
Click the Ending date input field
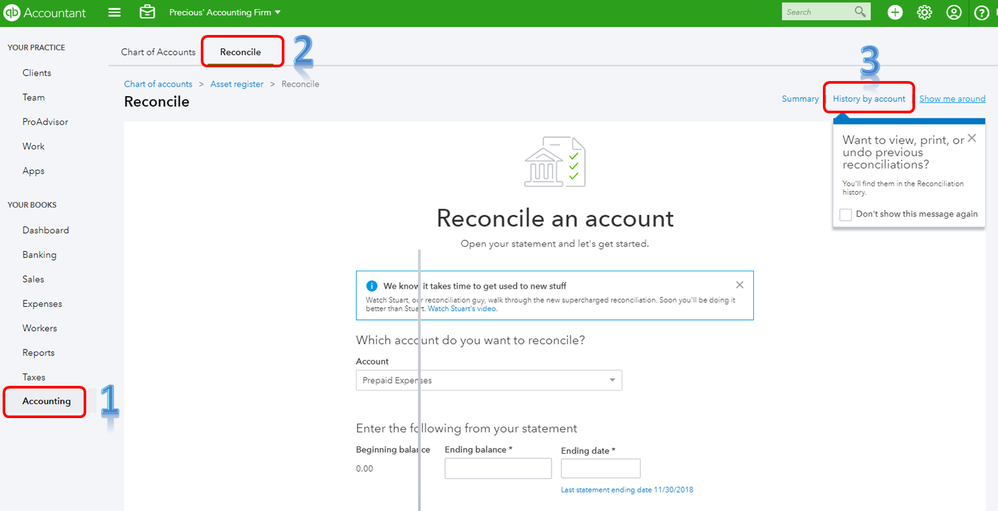tap(600, 468)
